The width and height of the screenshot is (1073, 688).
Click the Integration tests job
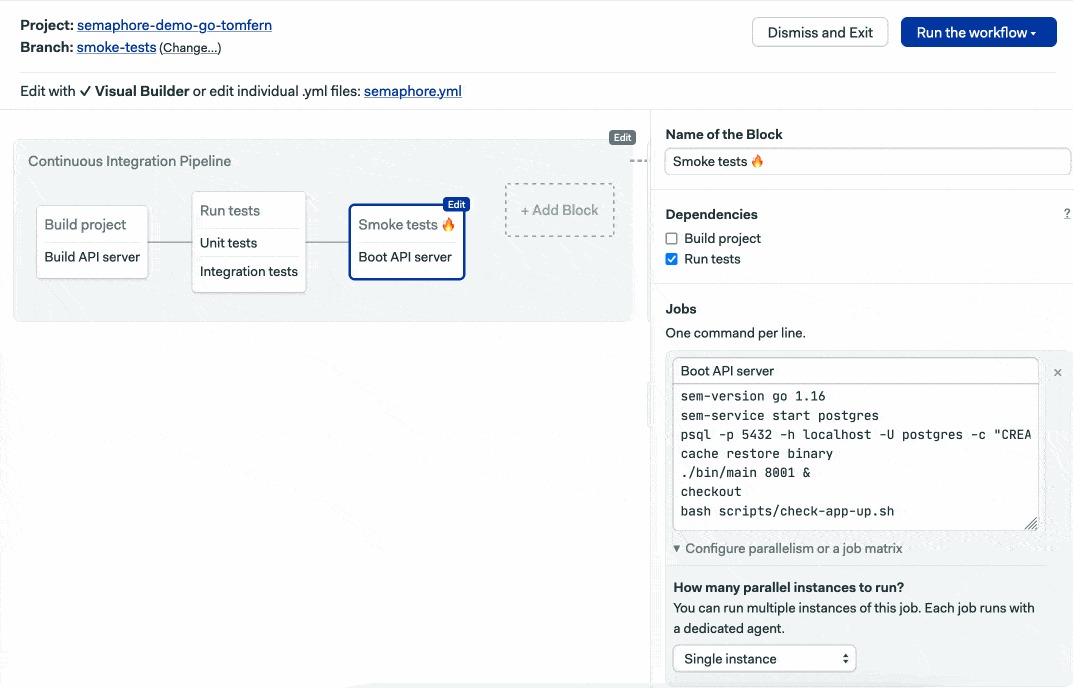tap(249, 272)
